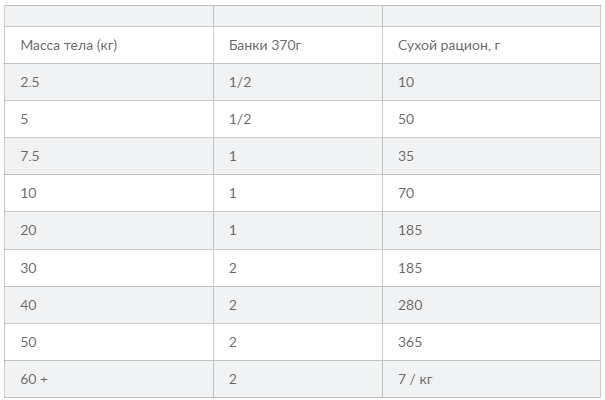The image size is (605, 400).
Task: Click the cans value in the 2.5 kg row
Action: pos(298,82)
